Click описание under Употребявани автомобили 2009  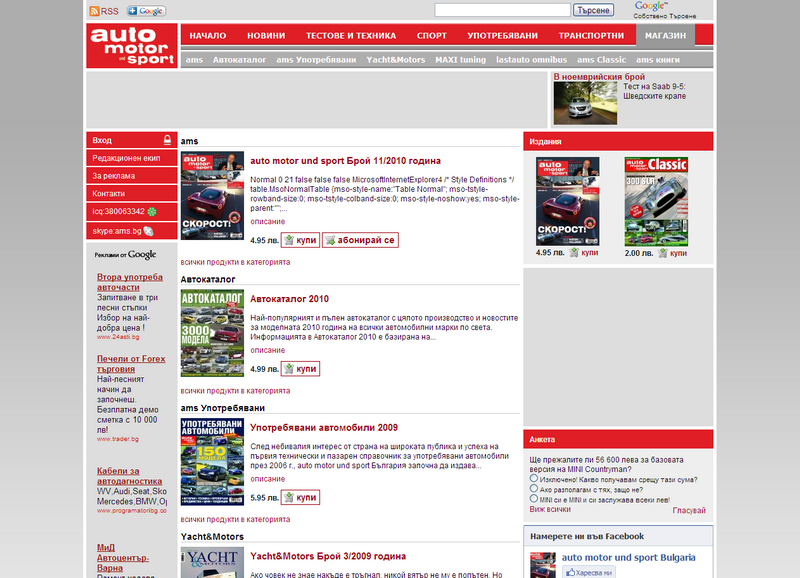click(267, 479)
